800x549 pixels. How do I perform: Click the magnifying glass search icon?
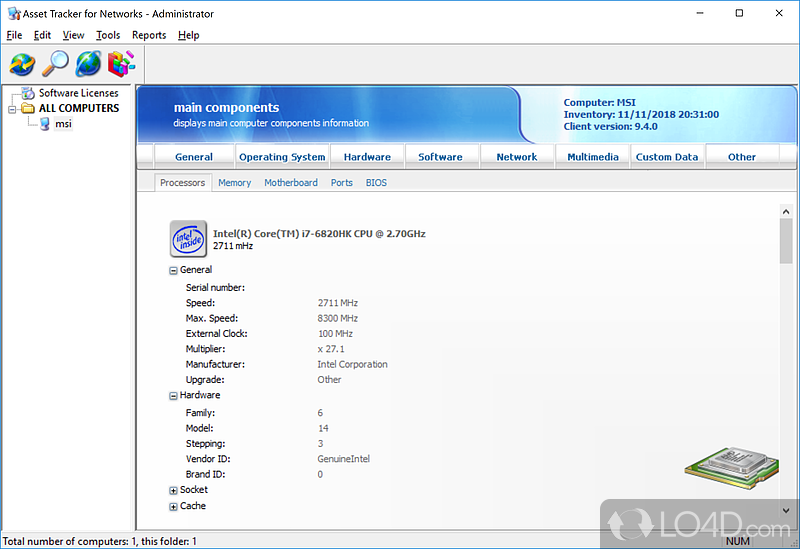point(54,64)
